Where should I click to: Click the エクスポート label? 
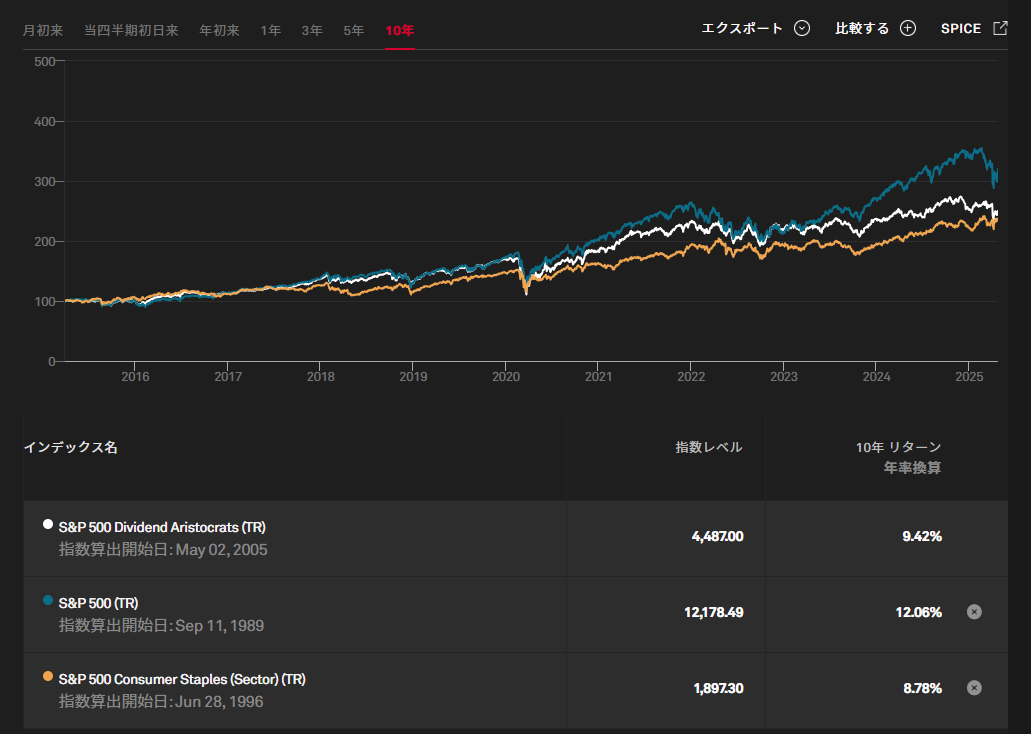point(742,28)
